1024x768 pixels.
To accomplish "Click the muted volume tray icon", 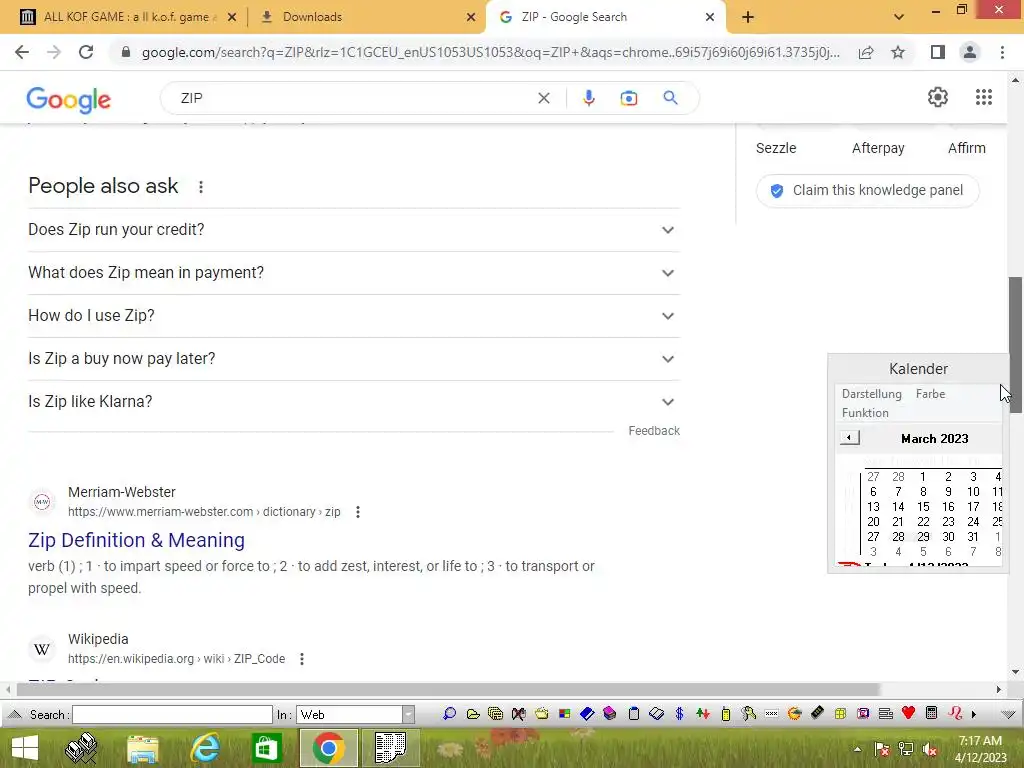I will click(930, 749).
